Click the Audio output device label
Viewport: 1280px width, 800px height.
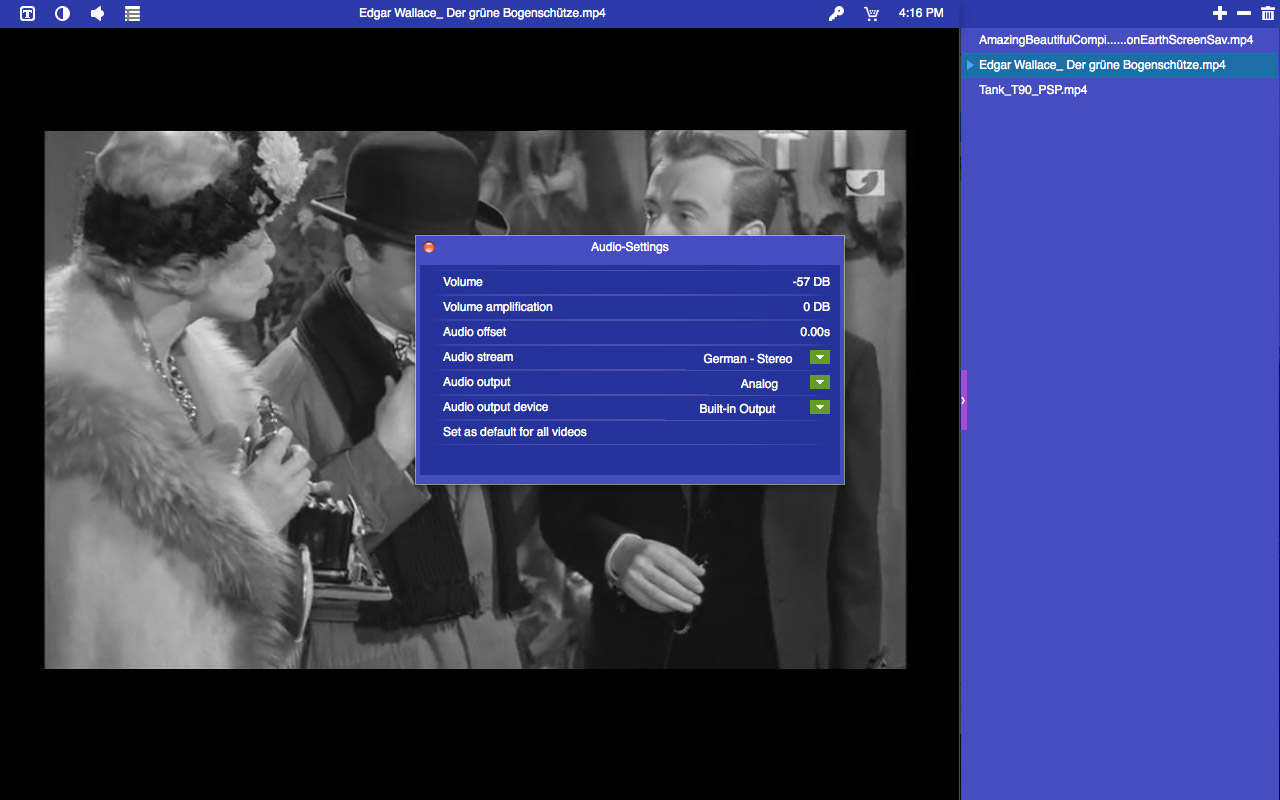pyautogui.click(x=495, y=407)
